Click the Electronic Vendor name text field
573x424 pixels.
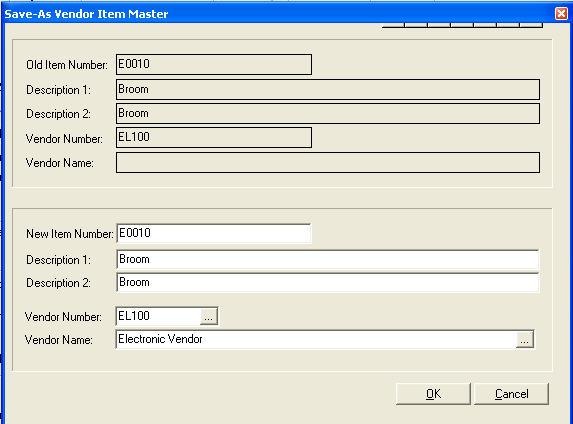click(x=316, y=340)
